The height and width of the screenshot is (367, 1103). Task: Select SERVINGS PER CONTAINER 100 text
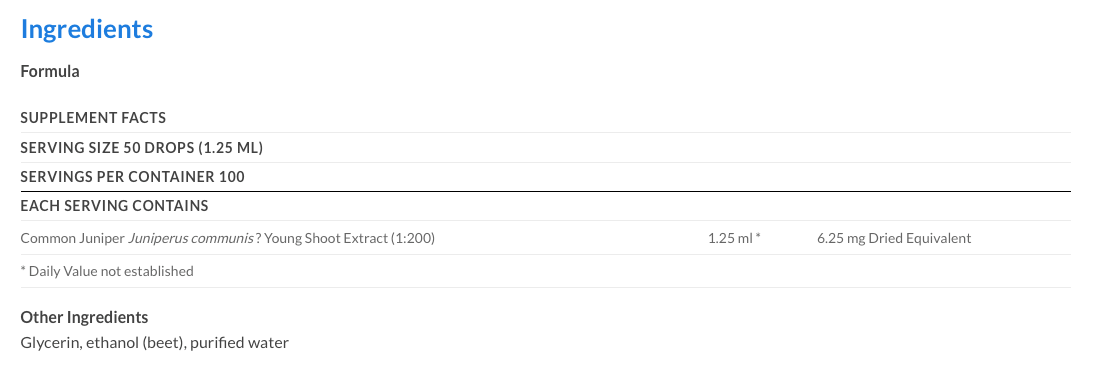click(x=132, y=177)
